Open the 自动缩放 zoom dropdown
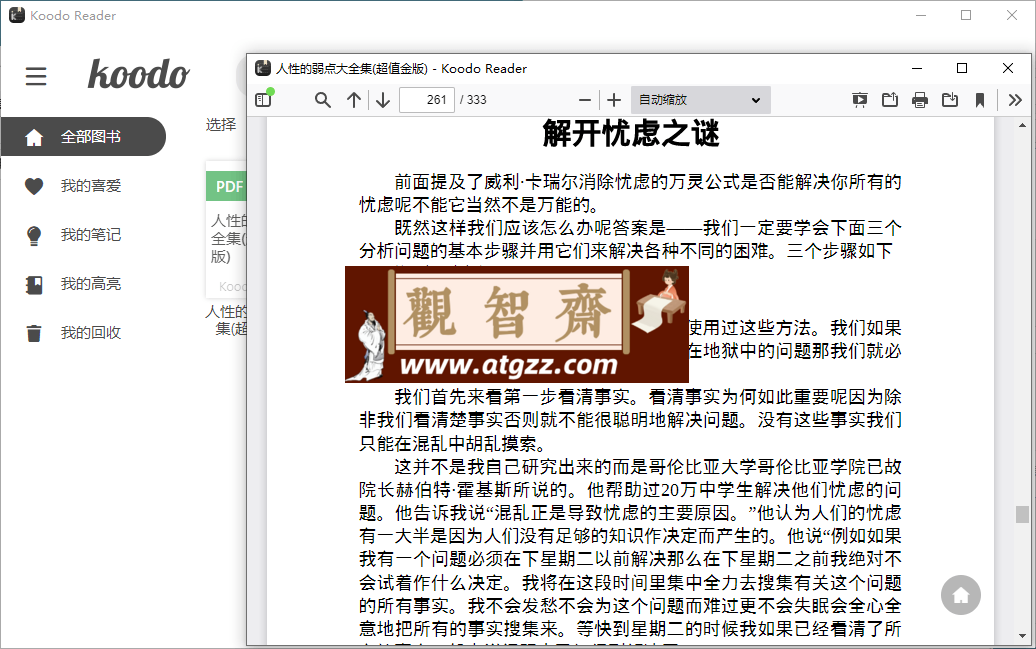The image size is (1036, 649). [x=700, y=100]
